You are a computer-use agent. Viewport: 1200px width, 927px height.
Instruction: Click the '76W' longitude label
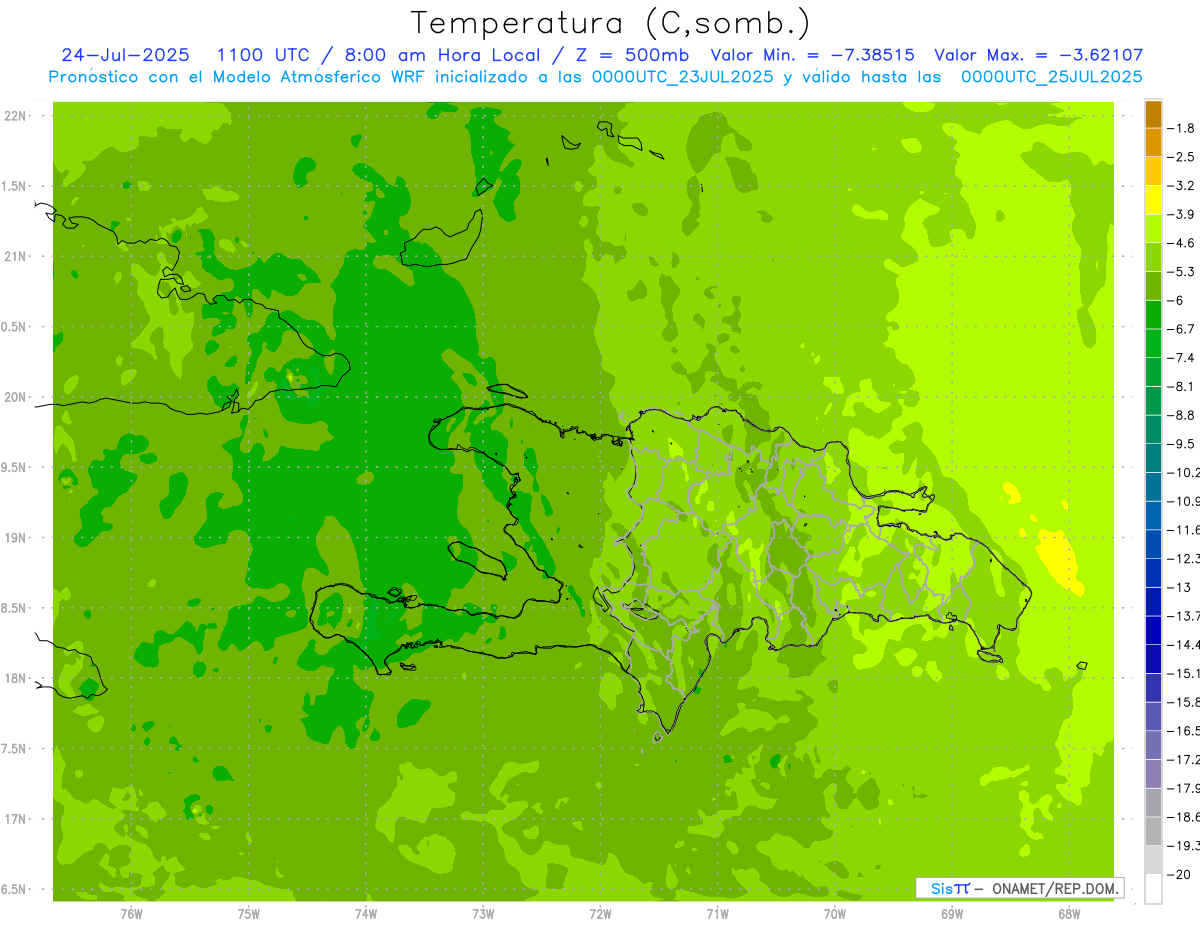coord(131,913)
